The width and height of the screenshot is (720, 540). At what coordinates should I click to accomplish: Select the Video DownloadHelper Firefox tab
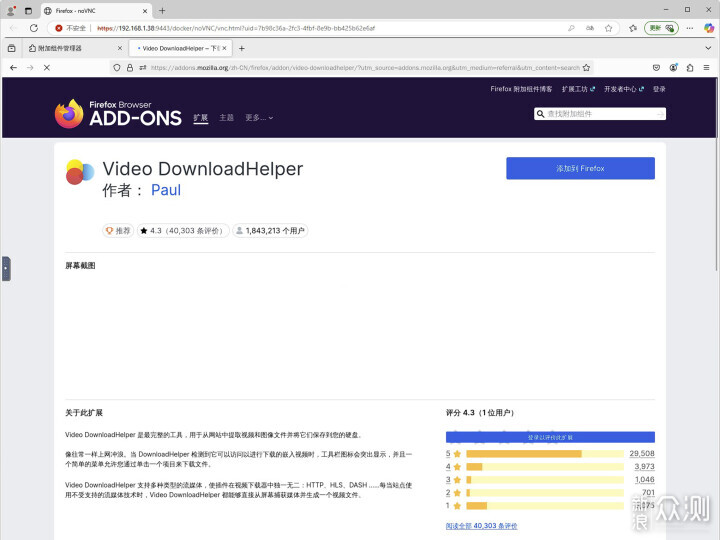click(x=181, y=48)
